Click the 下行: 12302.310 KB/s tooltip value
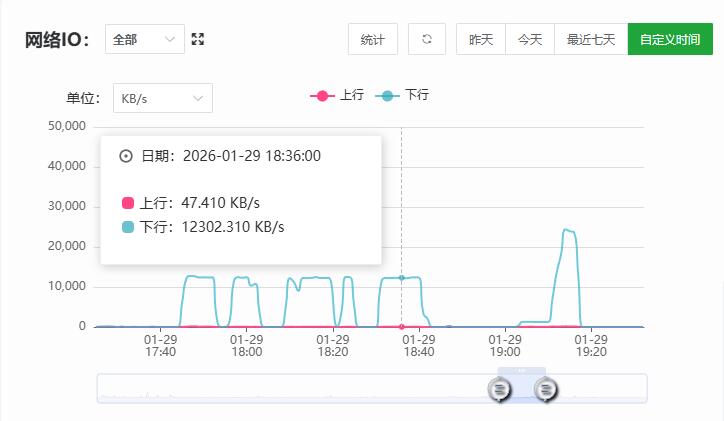Image resolution: width=724 pixels, height=421 pixels. tap(203, 227)
